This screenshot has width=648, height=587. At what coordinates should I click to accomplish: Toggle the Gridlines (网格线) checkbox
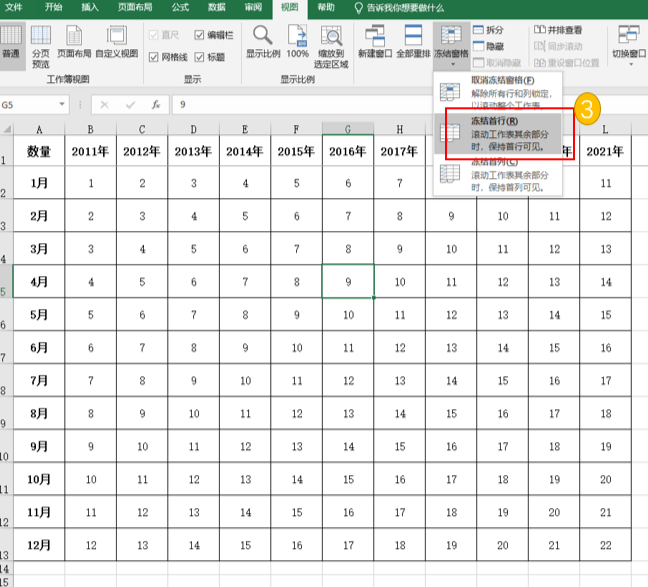168,57
